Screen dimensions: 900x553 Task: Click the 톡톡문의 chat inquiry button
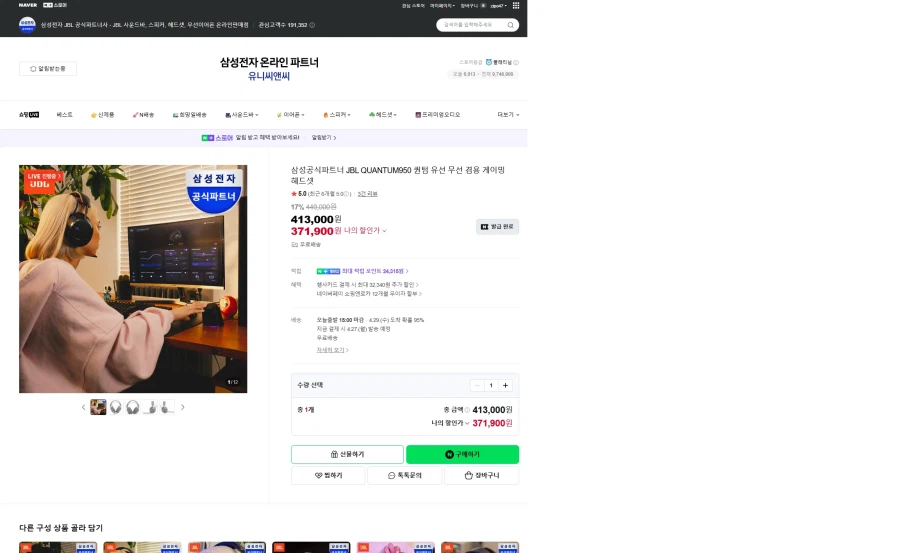(405, 475)
